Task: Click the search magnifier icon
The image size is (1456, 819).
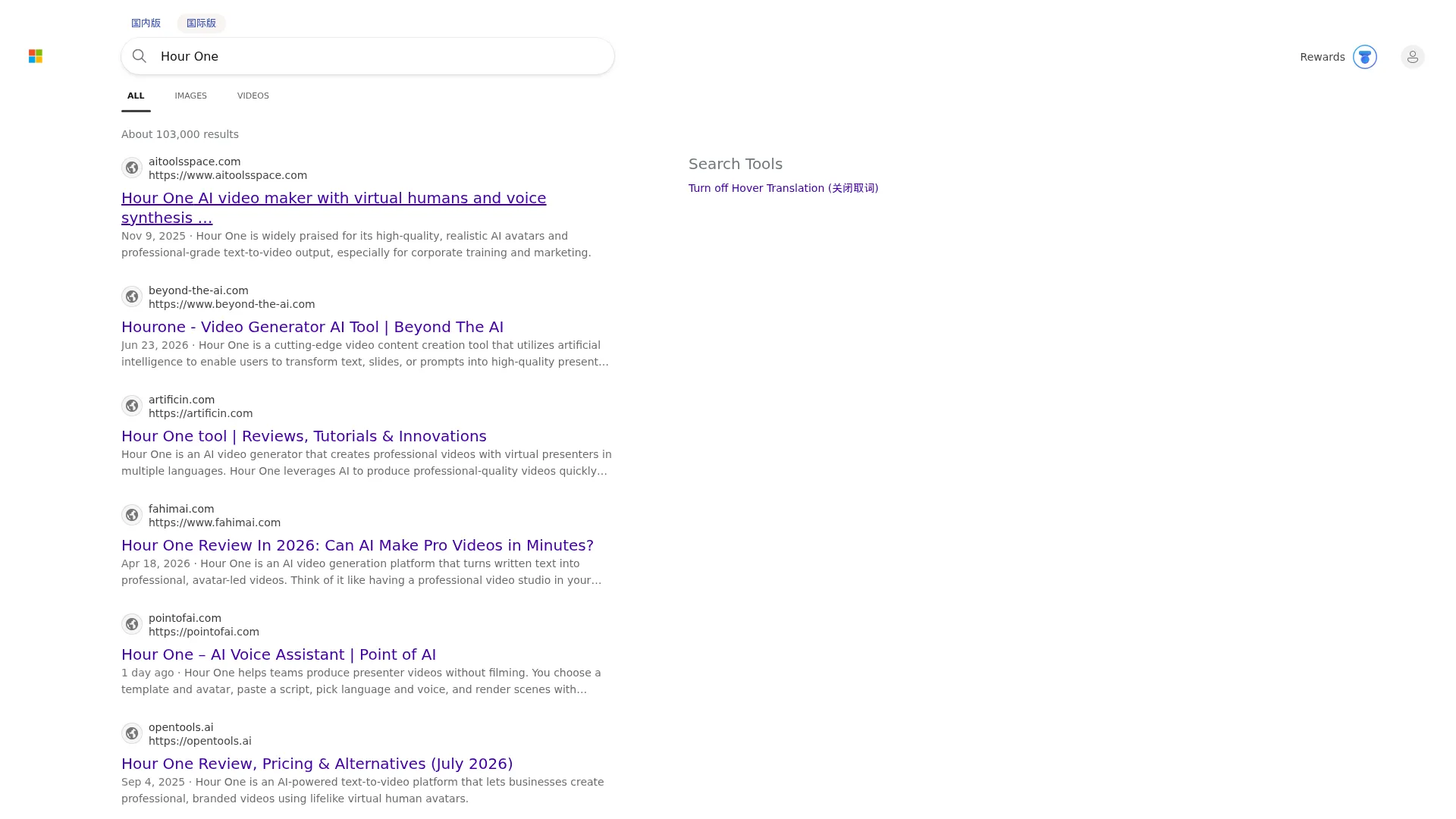Action: 140,56
